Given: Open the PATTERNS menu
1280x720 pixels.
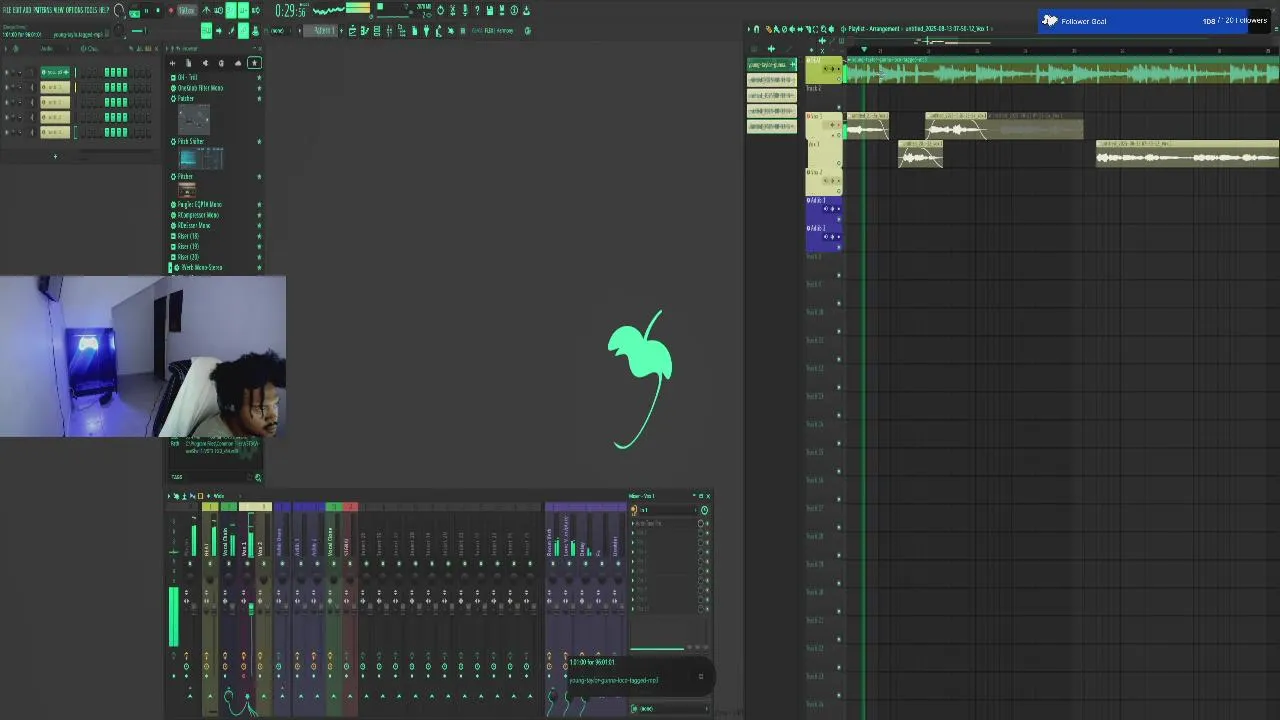Looking at the screenshot, I should (x=44, y=10).
